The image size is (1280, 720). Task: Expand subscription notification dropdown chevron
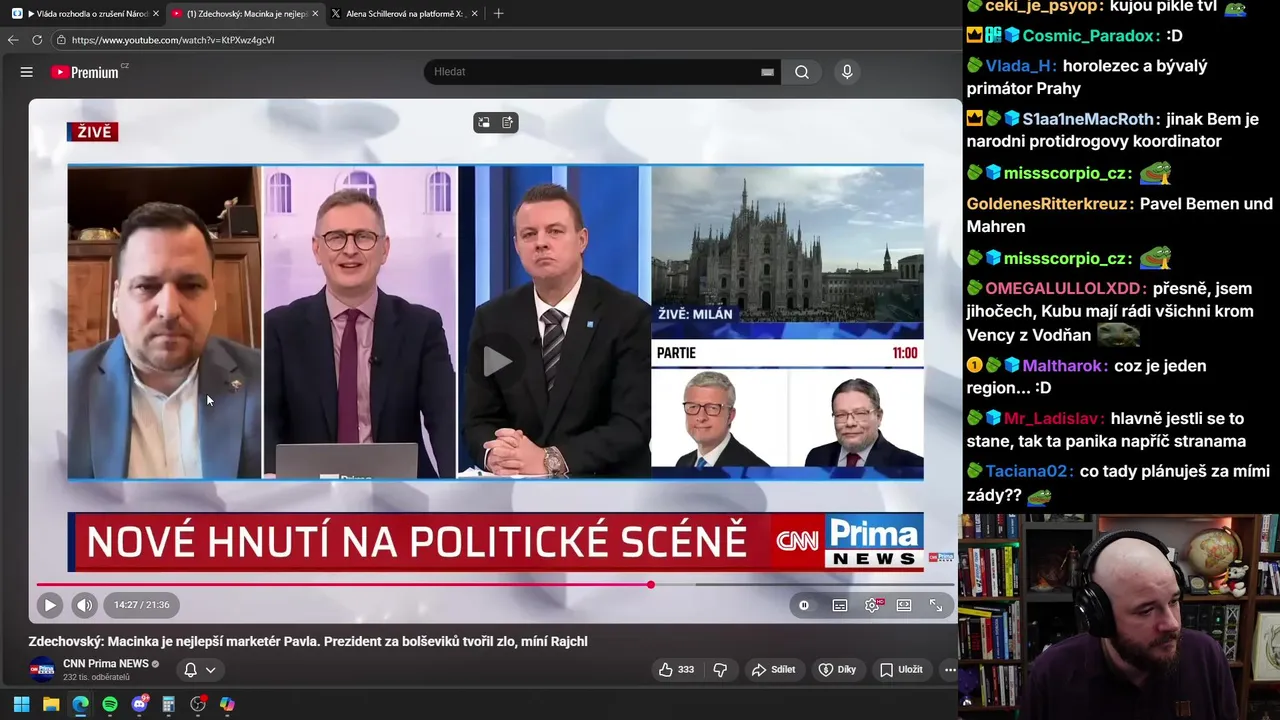(x=211, y=670)
